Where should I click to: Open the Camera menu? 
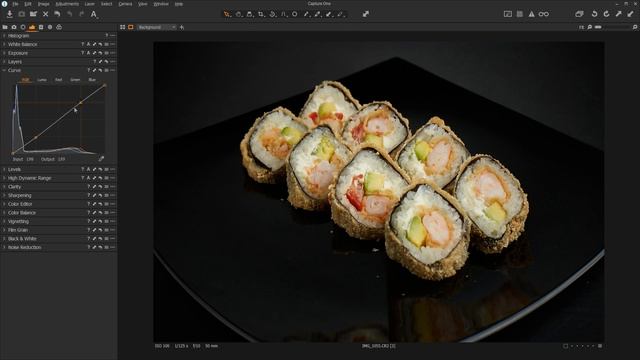click(125, 4)
